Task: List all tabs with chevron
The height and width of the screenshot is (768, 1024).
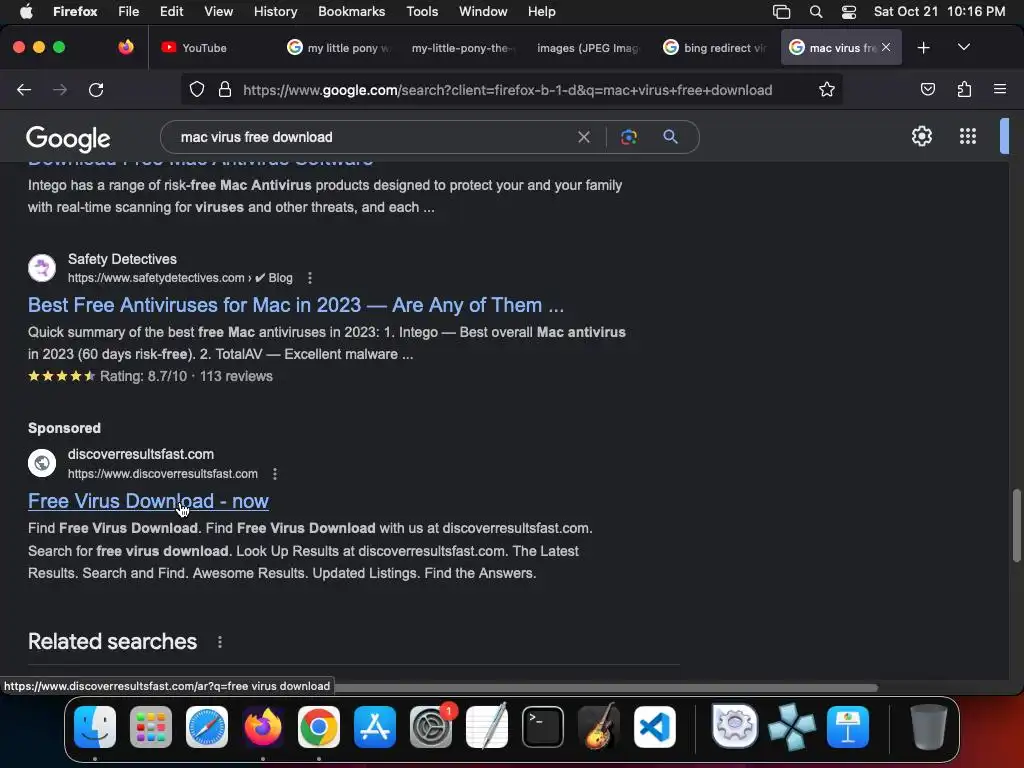Action: pos(963,48)
